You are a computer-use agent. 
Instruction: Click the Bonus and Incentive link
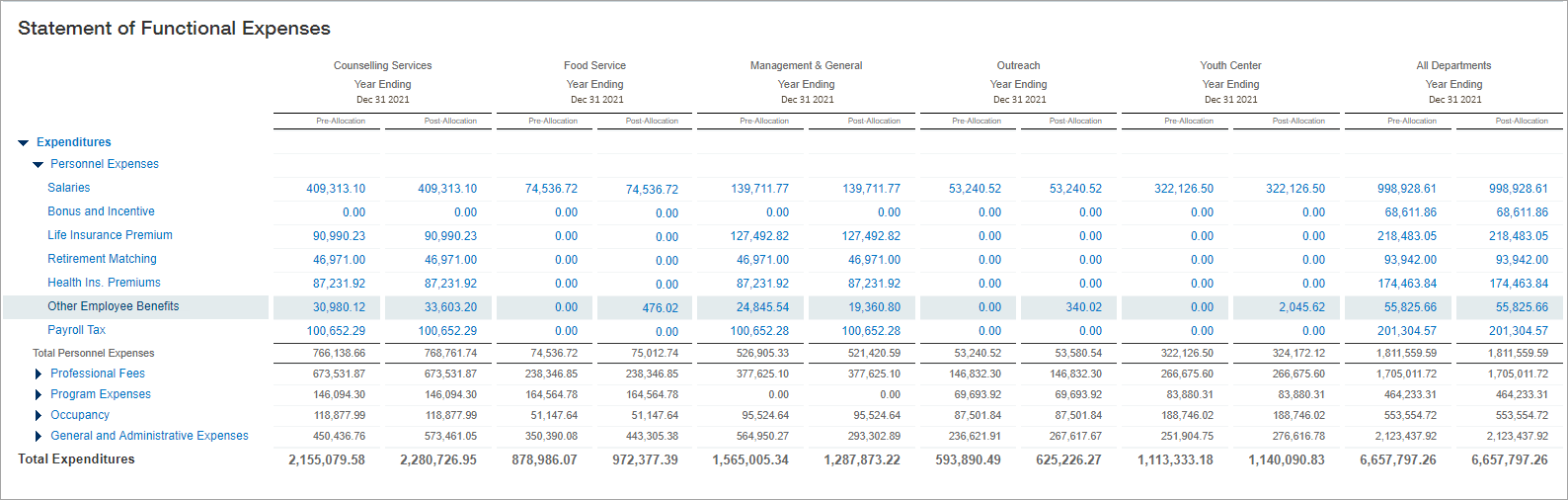(101, 211)
